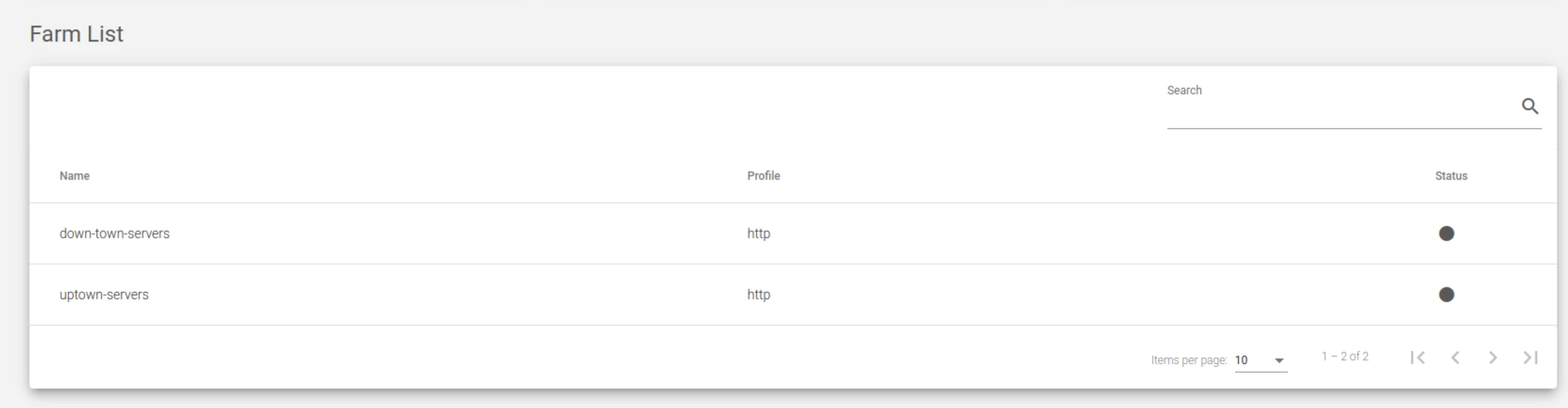Sort by the Name column header
The height and width of the screenshot is (408, 1568).
click(x=75, y=176)
